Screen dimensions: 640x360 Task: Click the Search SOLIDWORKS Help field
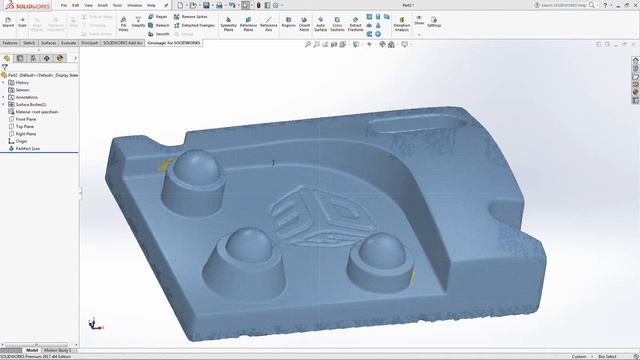click(x=564, y=5)
